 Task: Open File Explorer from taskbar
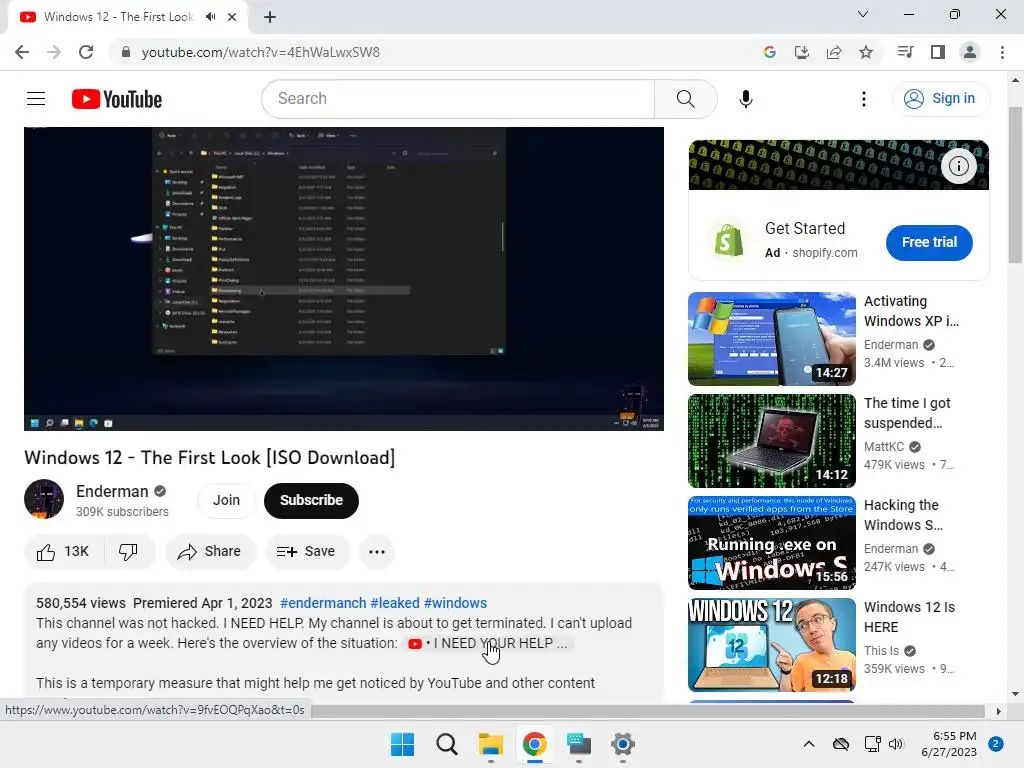pos(490,744)
